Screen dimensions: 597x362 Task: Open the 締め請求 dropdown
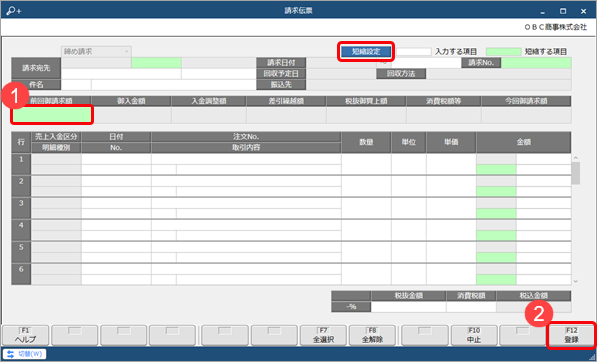pos(96,51)
